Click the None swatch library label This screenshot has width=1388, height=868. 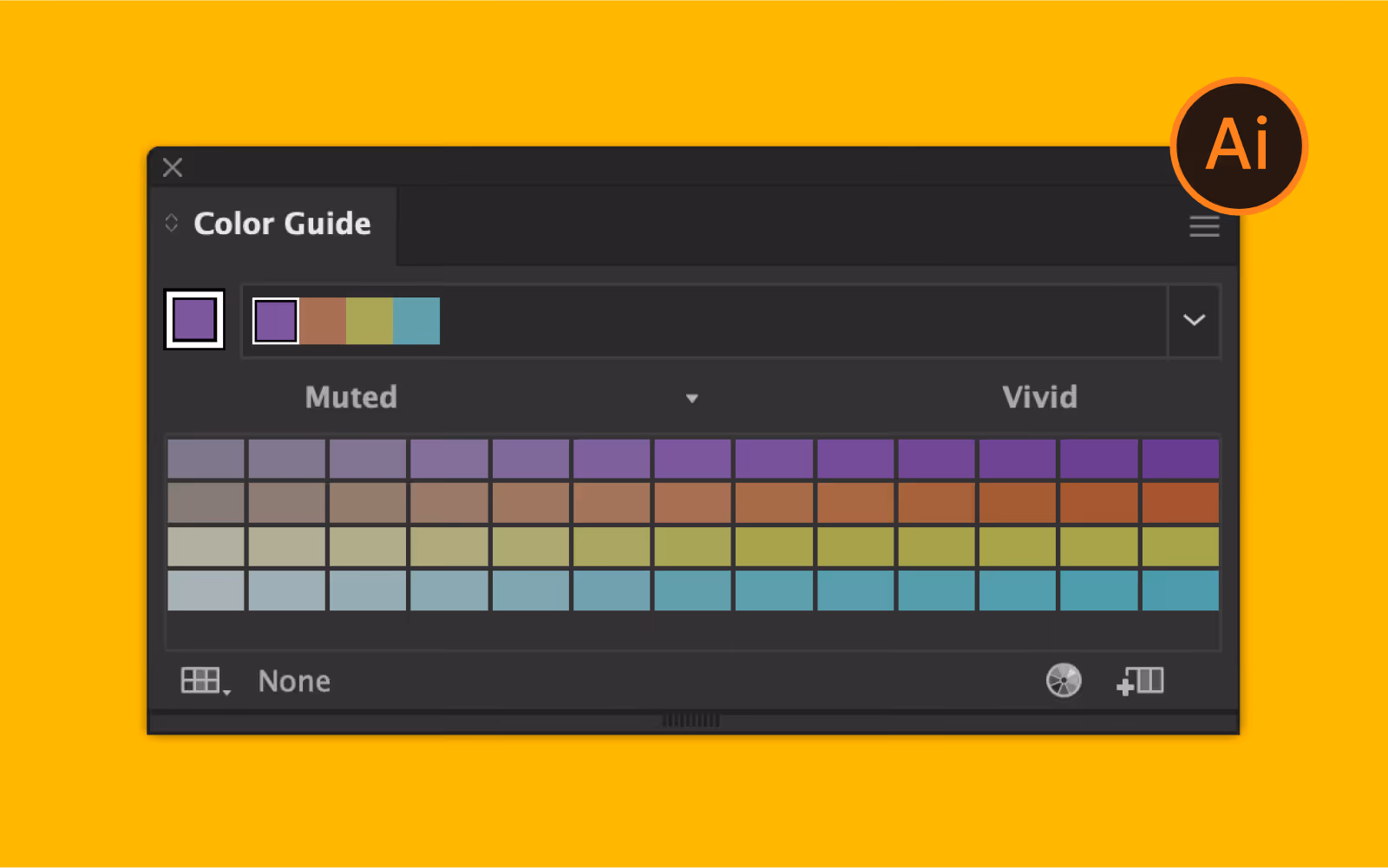(x=293, y=681)
